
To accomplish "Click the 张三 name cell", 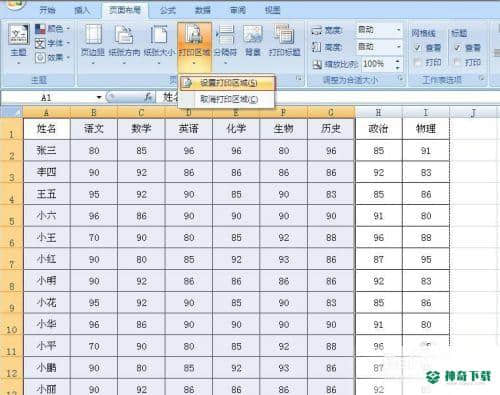I will point(46,151).
